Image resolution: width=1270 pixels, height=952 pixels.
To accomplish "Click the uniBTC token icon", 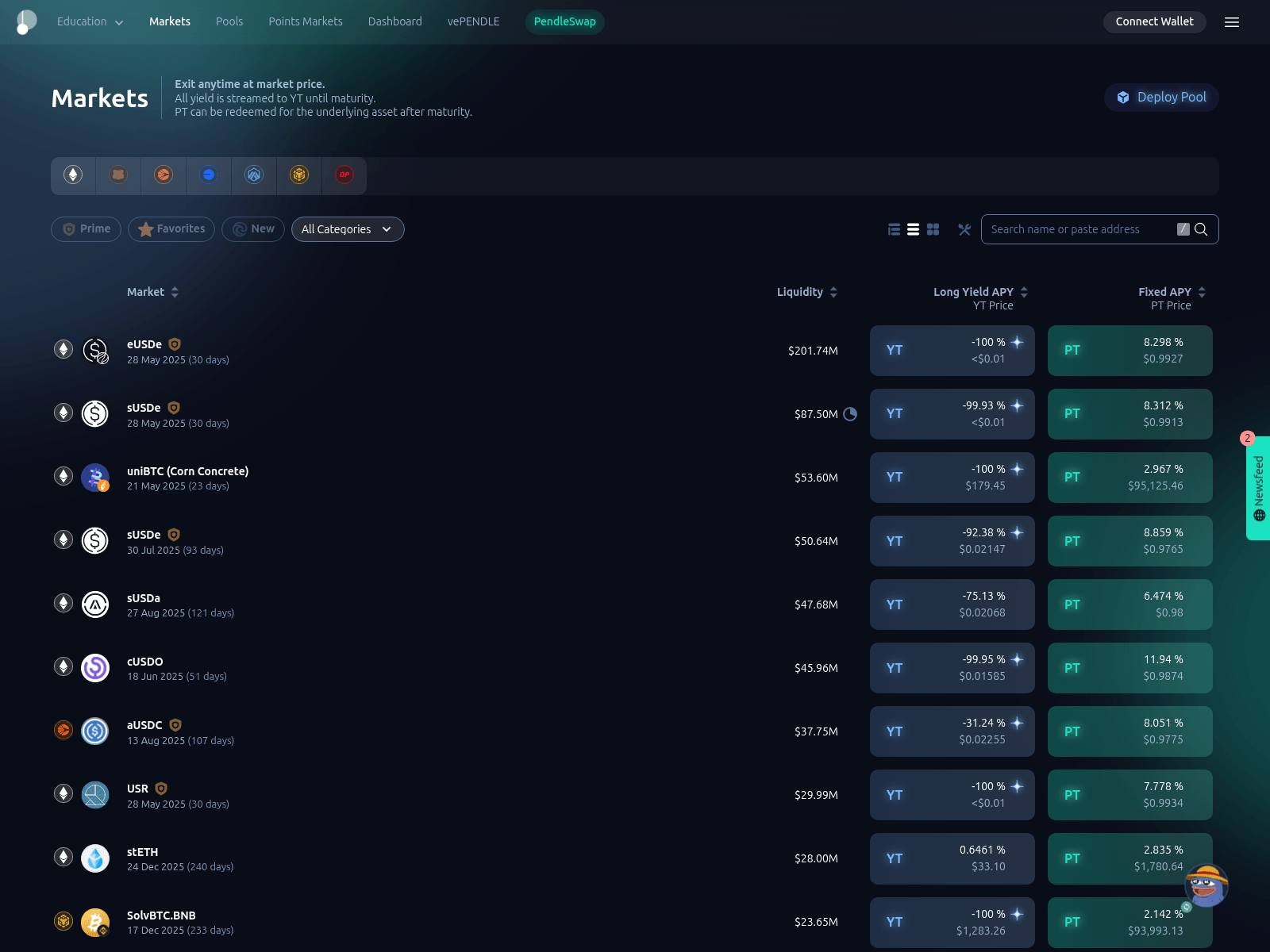I will click(95, 477).
